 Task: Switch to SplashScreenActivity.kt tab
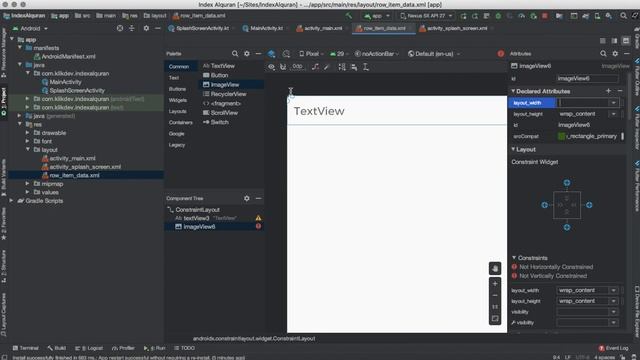click(x=198, y=29)
